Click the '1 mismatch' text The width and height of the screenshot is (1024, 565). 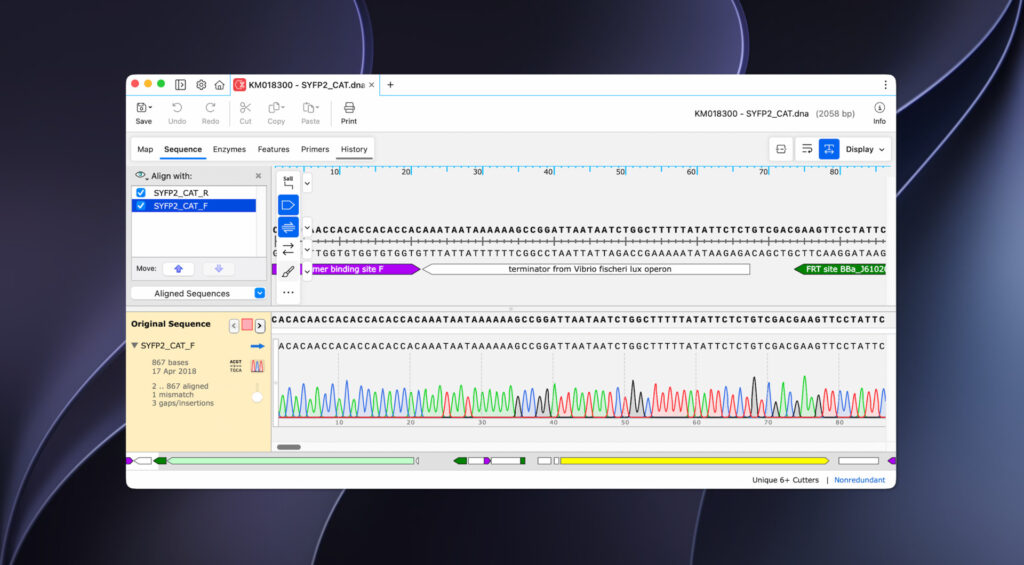172,395
